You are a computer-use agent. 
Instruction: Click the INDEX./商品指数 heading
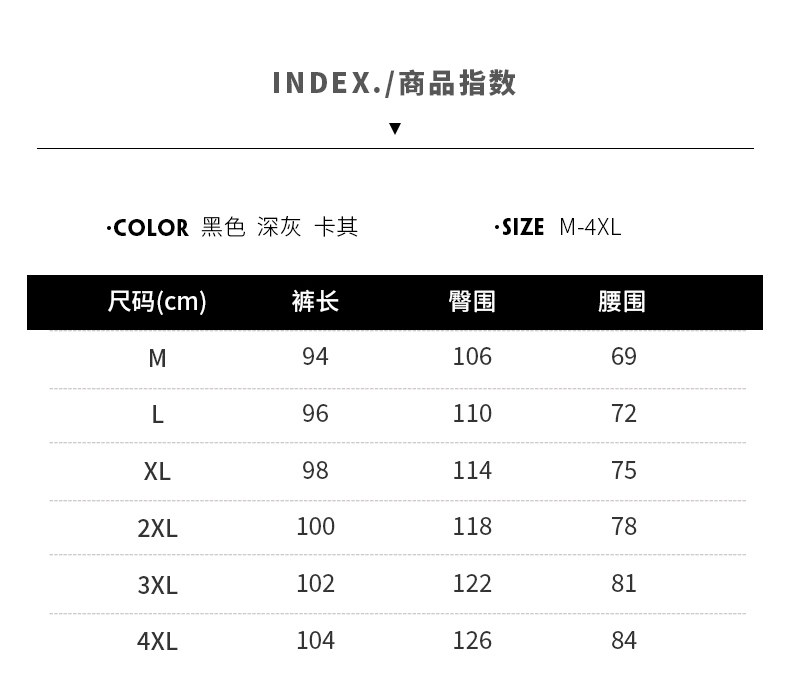point(394,83)
